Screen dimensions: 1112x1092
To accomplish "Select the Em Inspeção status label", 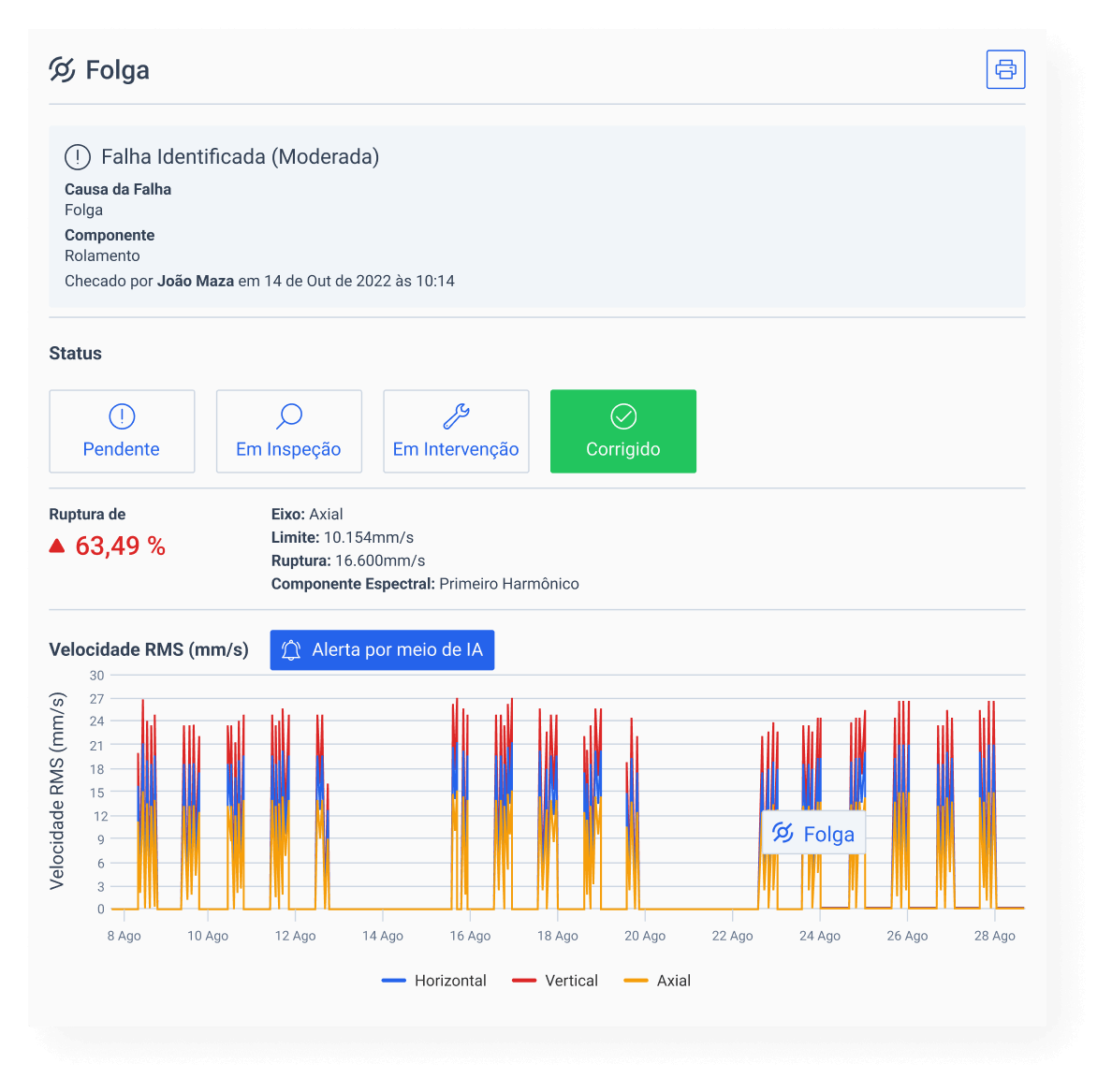I will [288, 449].
